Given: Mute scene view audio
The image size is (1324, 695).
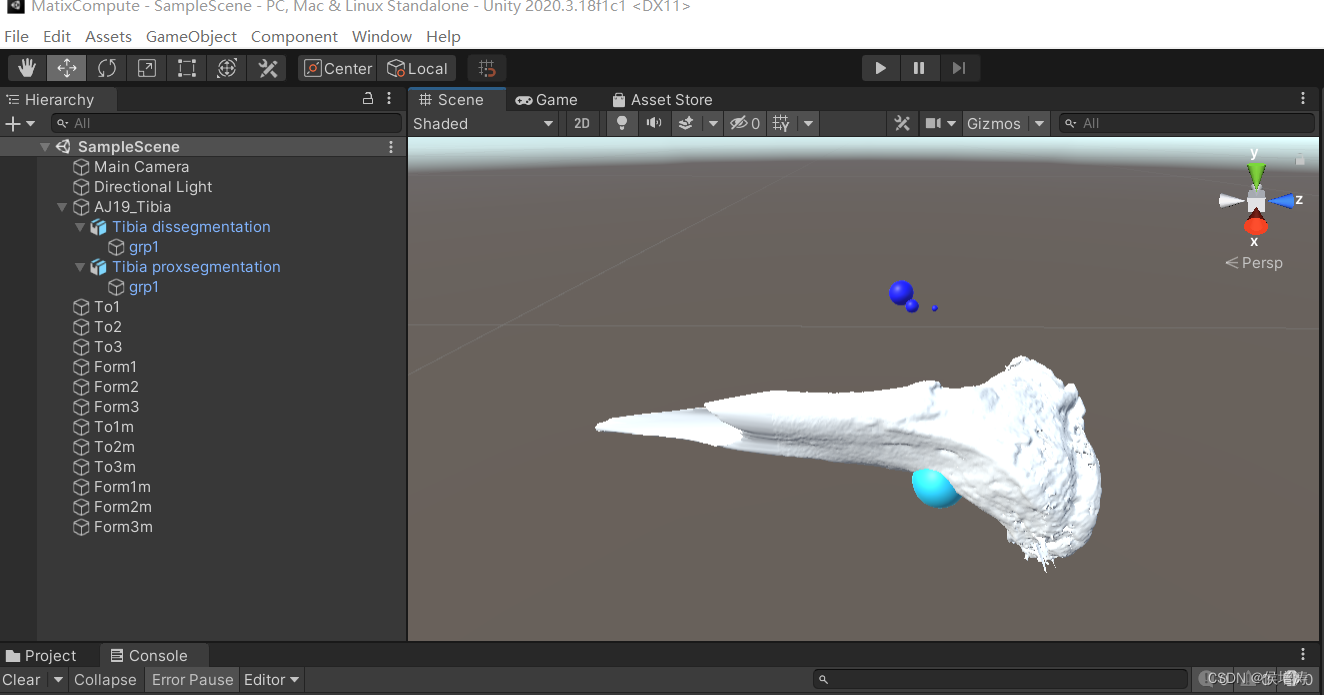Looking at the screenshot, I should coord(652,123).
